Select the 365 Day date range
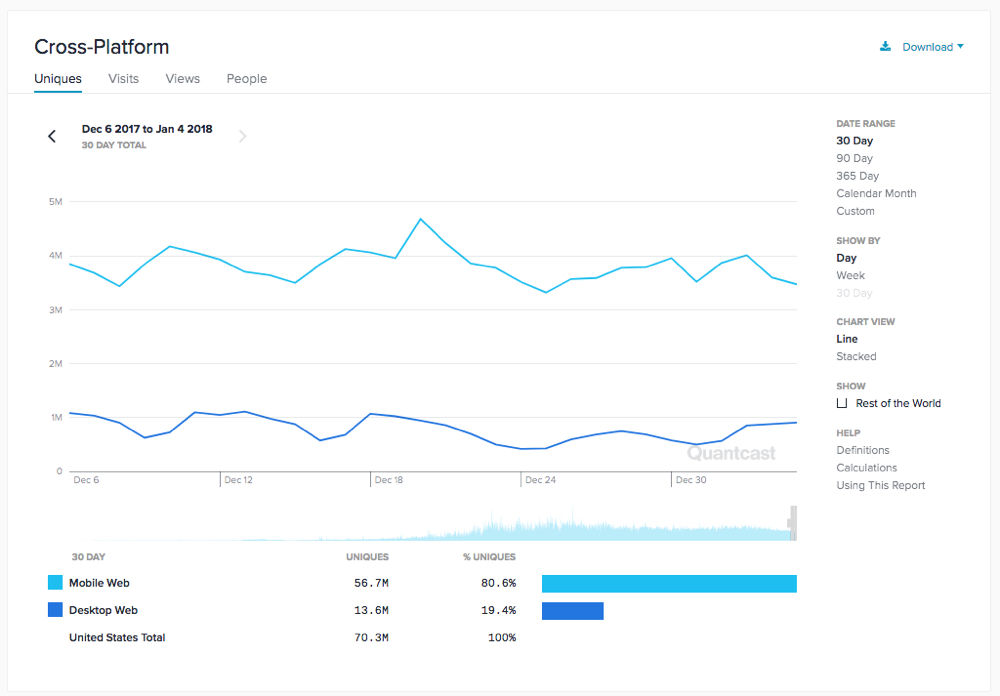Screen dimensions: 1000x696 tap(857, 176)
